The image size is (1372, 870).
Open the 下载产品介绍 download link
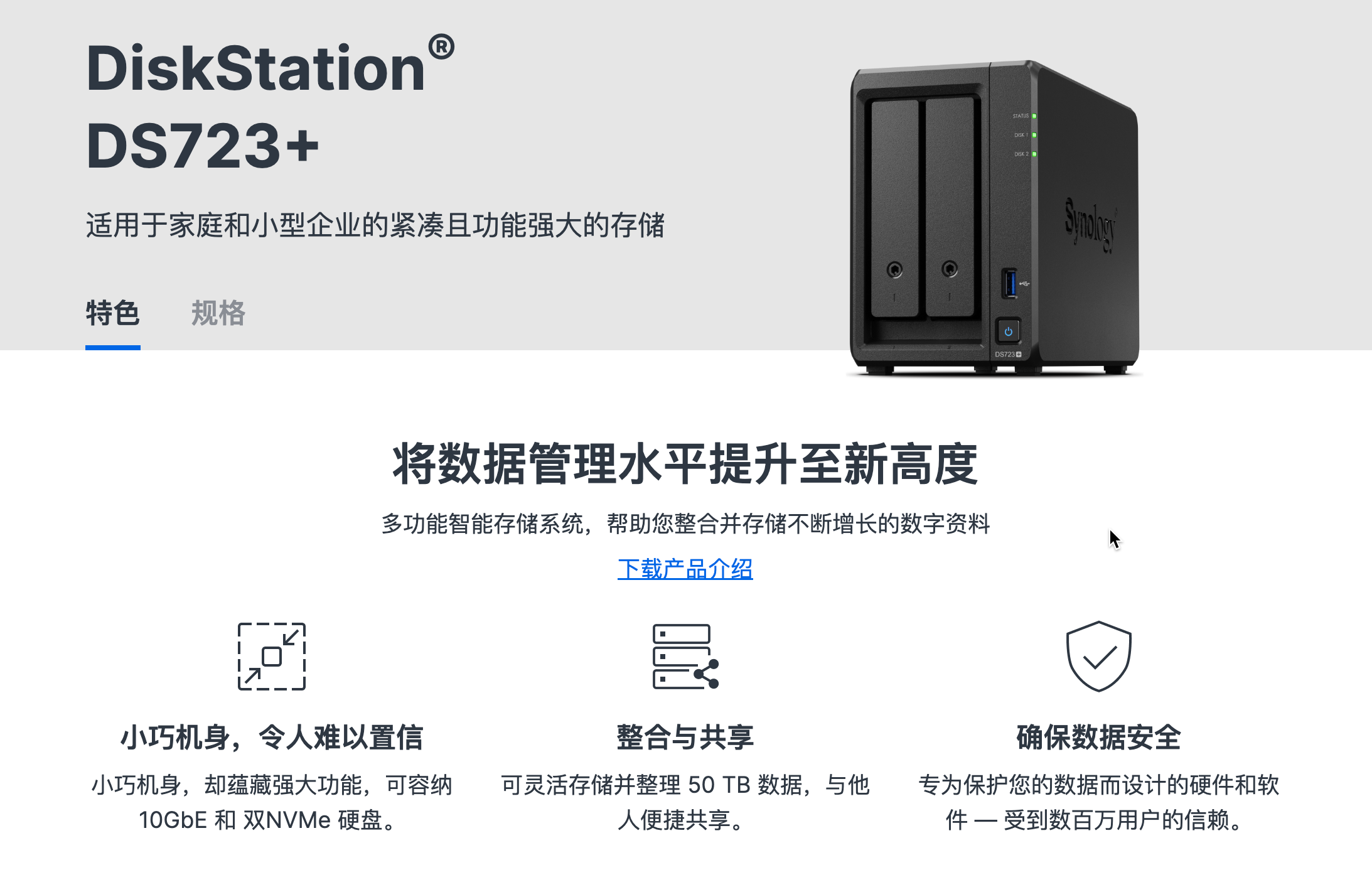685,569
